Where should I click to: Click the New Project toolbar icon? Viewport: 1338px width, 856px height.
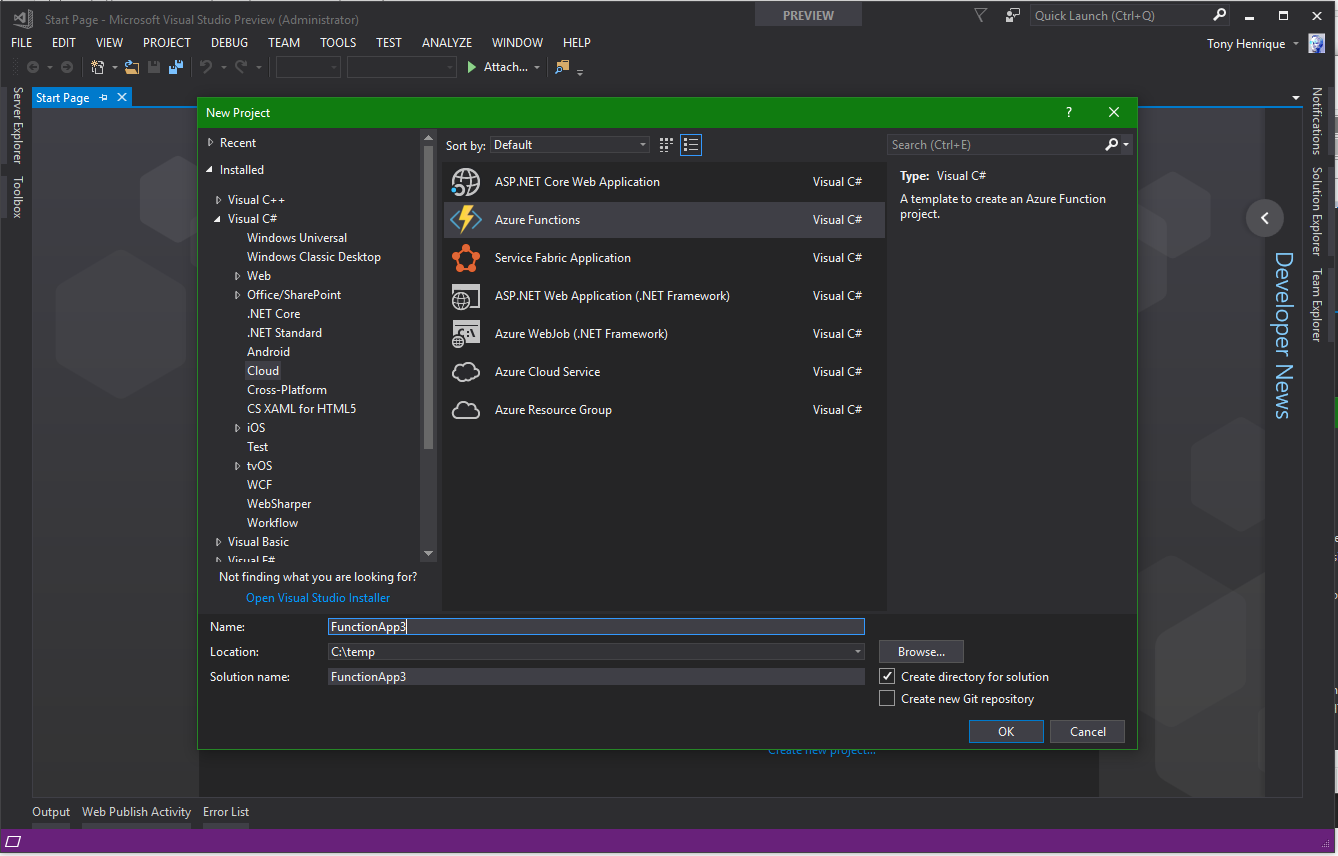click(x=98, y=67)
